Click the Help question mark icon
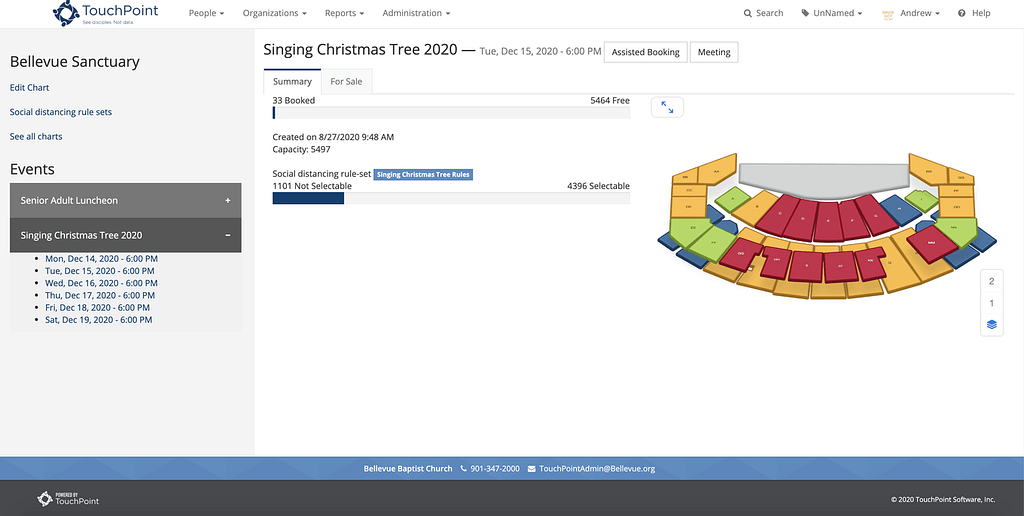This screenshot has width=1024, height=516. tap(961, 13)
